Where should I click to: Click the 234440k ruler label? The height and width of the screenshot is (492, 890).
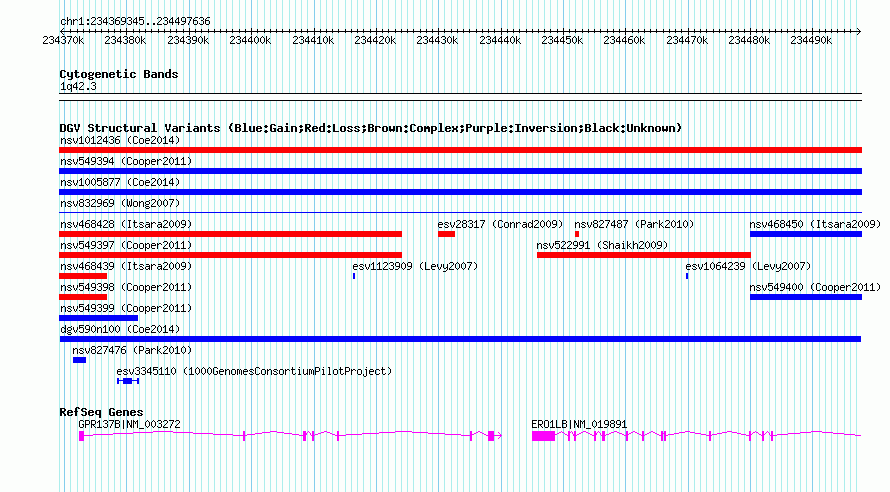(499, 40)
